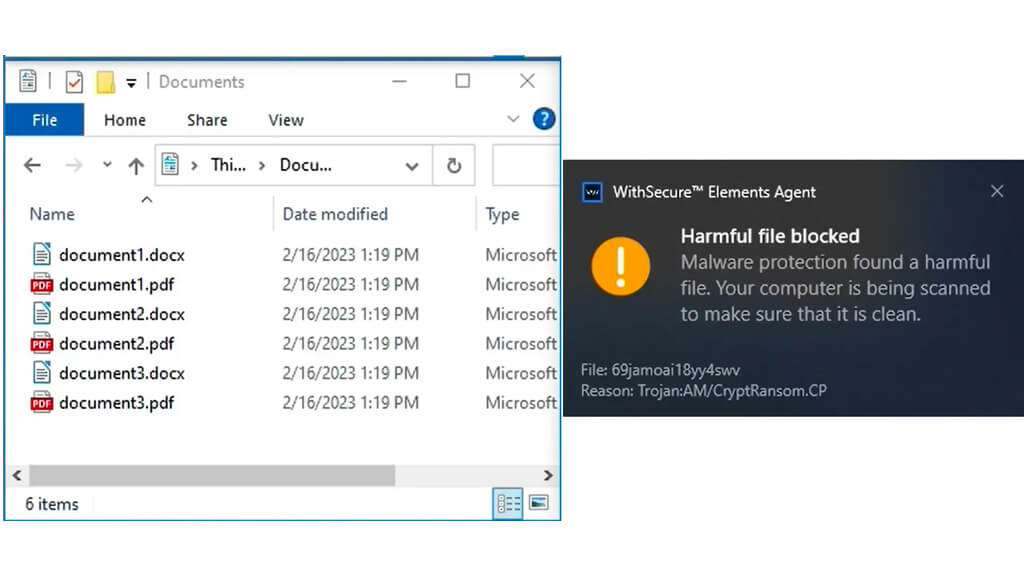Maximize the Documents window
The height and width of the screenshot is (576, 1024).
(x=462, y=81)
